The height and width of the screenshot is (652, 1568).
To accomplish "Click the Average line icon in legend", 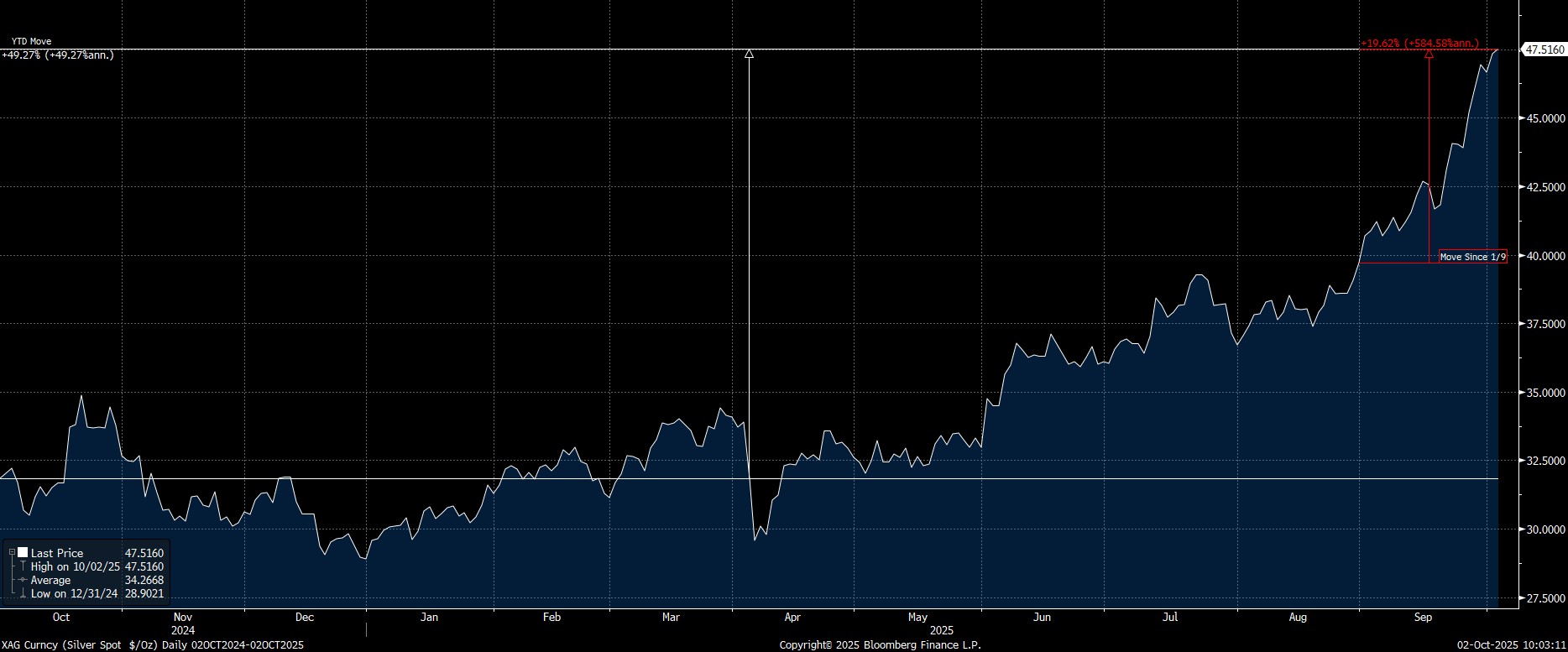I will tap(23, 581).
